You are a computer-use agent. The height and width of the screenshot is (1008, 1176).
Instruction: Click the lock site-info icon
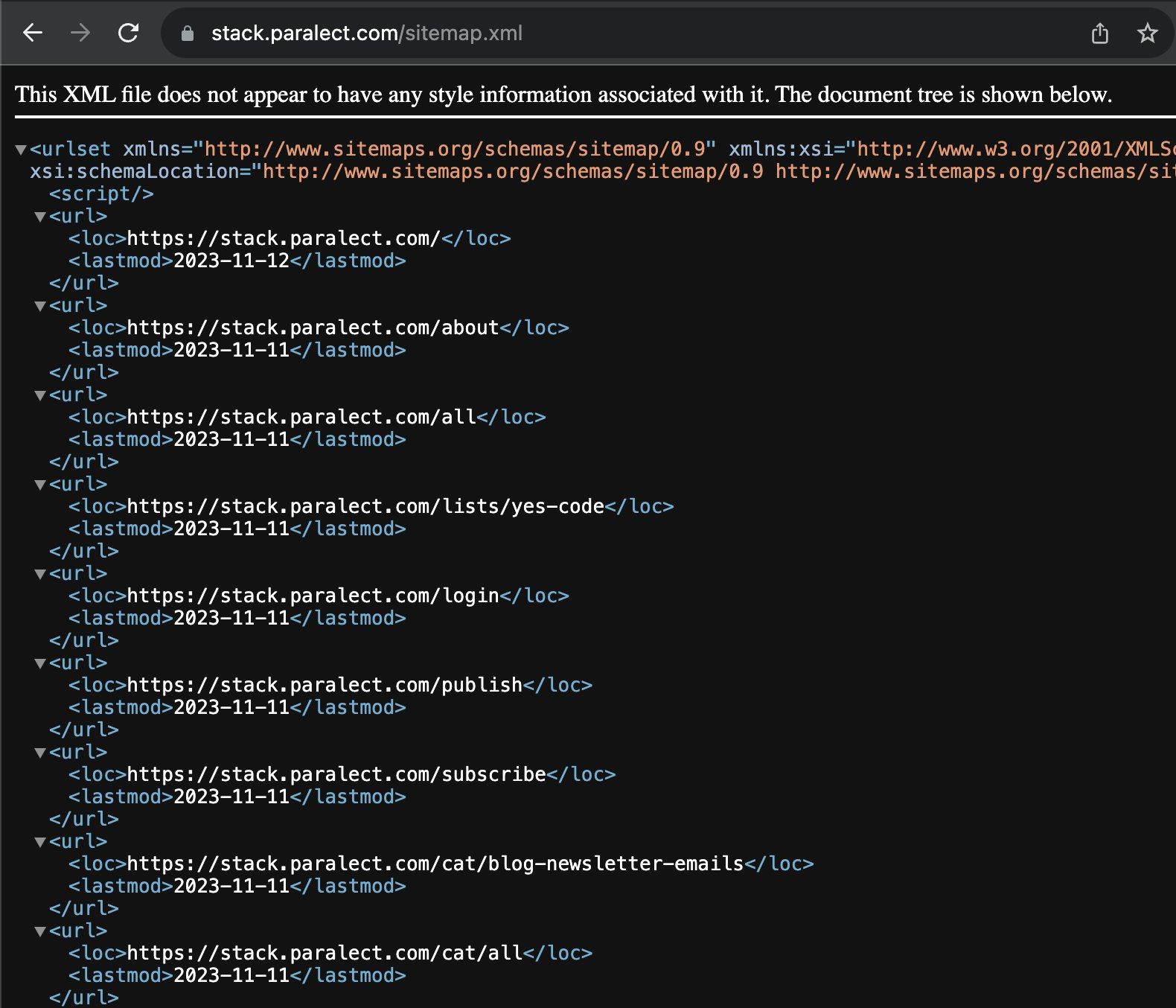click(188, 34)
